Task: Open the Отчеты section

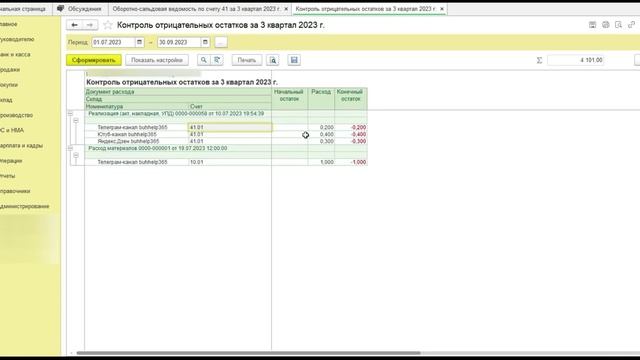Action: [x=7, y=176]
